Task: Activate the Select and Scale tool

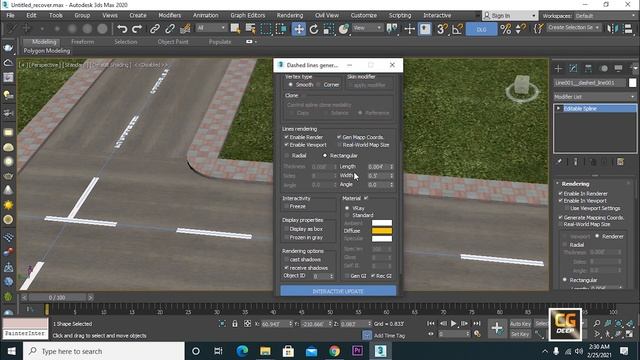Action: 329,29
